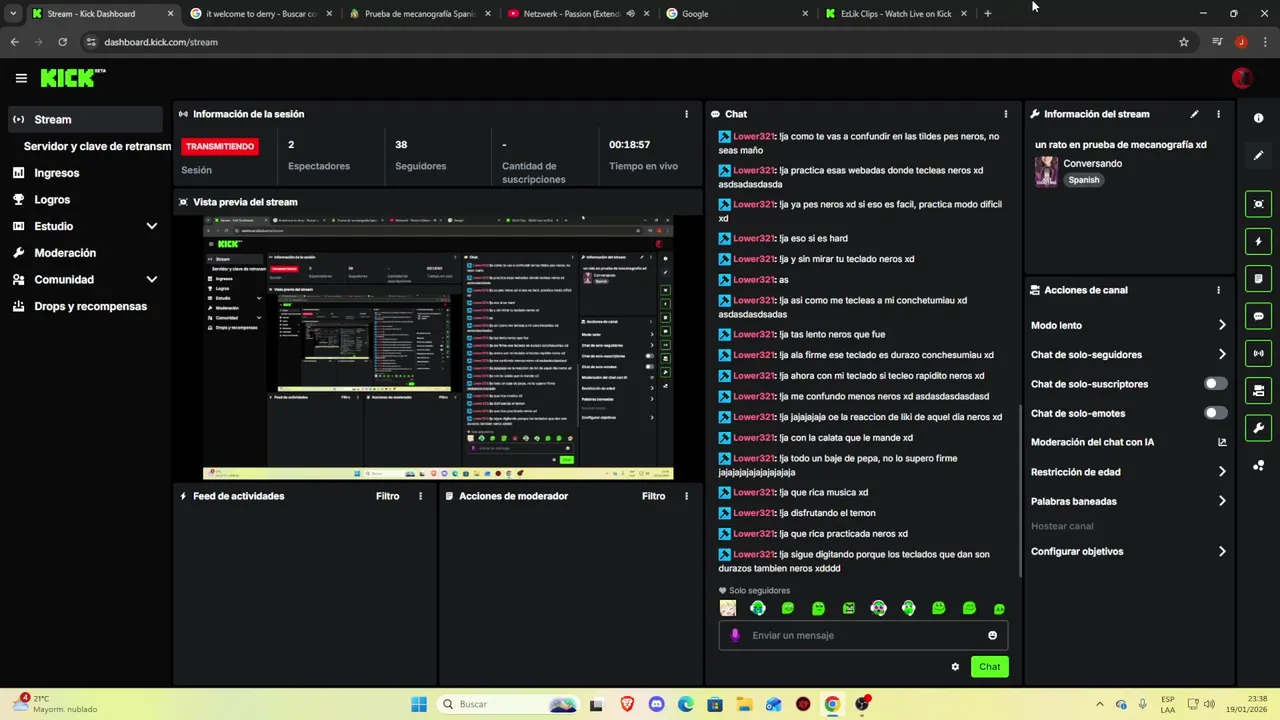Switch to the Google browser tab
The height and width of the screenshot is (720, 1280).
[736, 14]
